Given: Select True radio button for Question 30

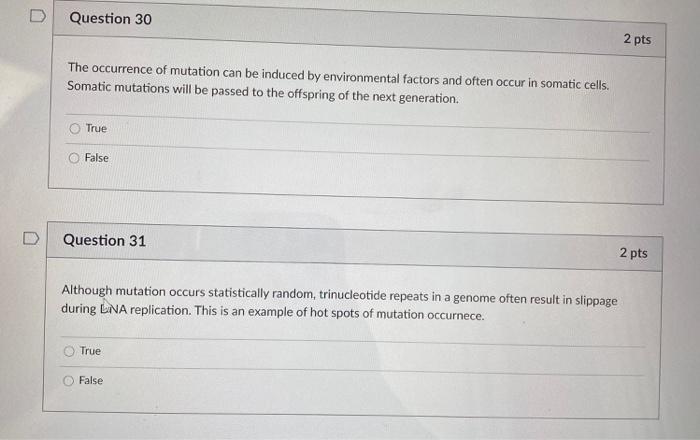Looking at the screenshot, I should pos(75,129).
